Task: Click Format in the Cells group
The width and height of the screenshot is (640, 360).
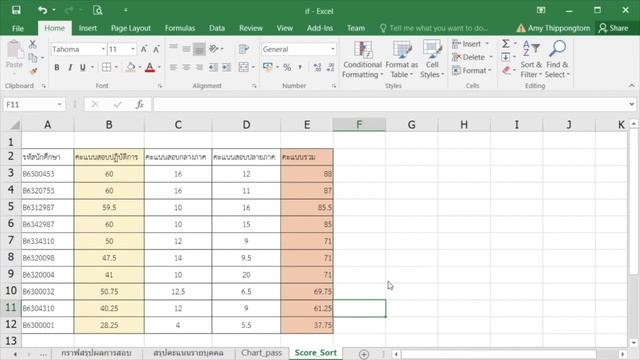Action: point(472,71)
